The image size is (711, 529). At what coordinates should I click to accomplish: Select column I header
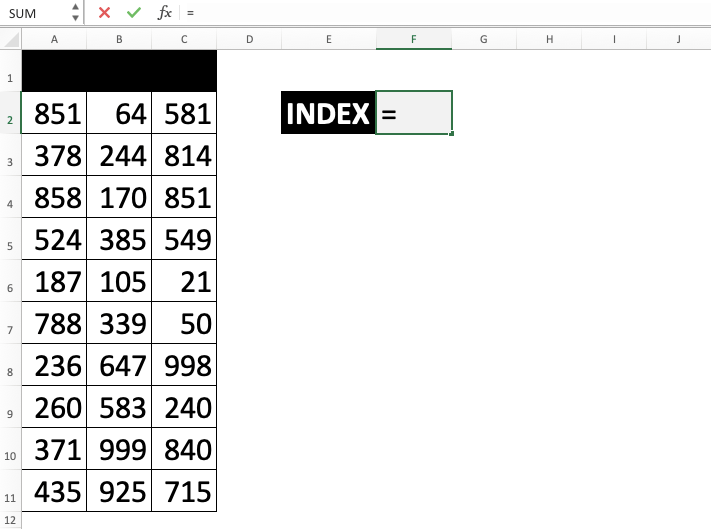pyautogui.click(x=614, y=39)
